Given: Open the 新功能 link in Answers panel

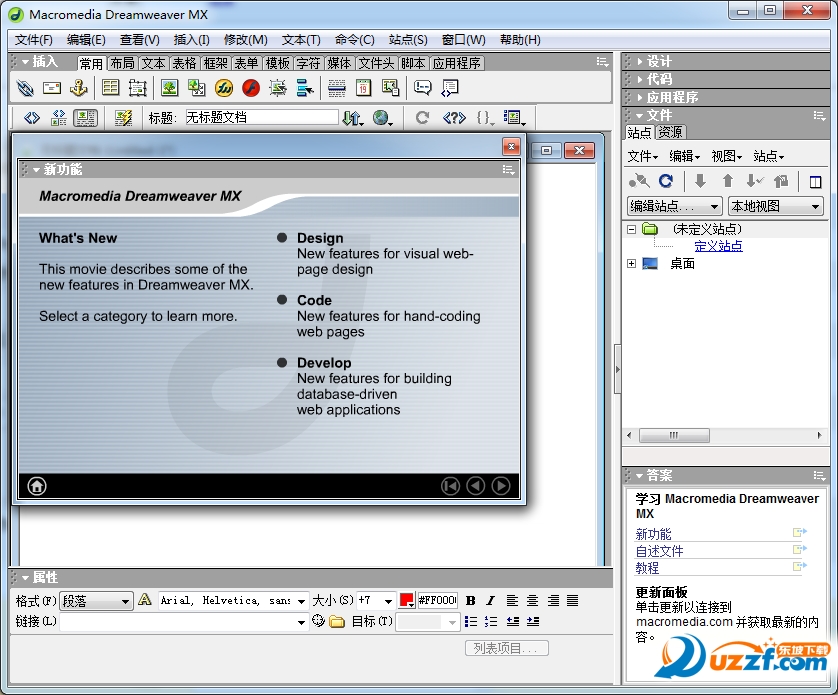Looking at the screenshot, I should (653, 534).
